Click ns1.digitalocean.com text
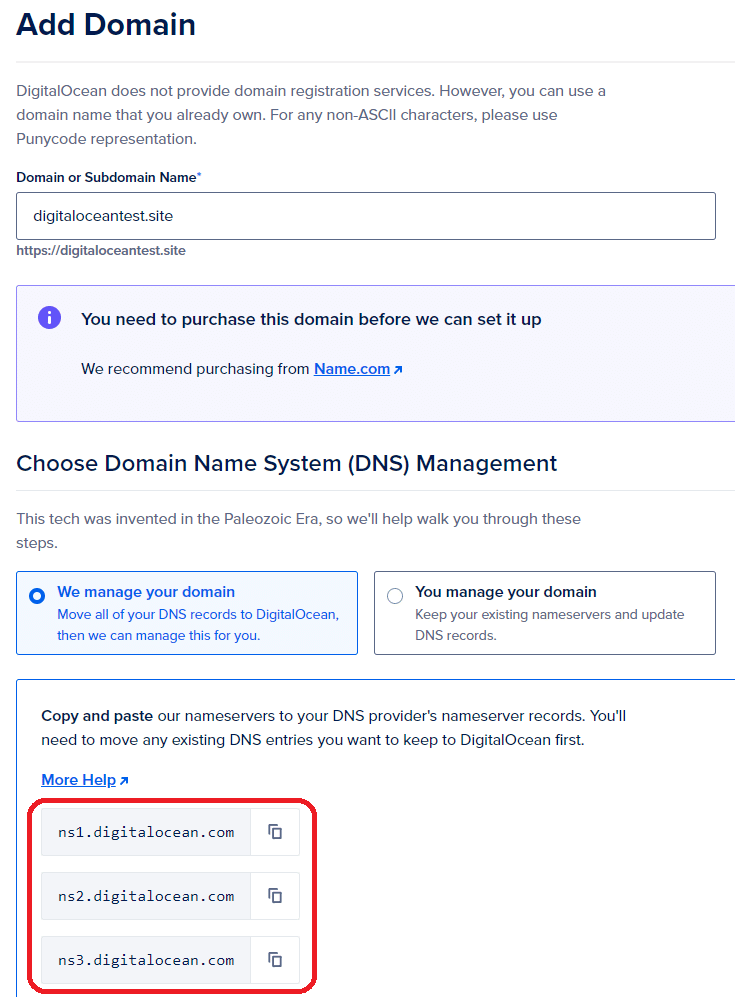Screen dimensions: 735x997 tap(146, 832)
